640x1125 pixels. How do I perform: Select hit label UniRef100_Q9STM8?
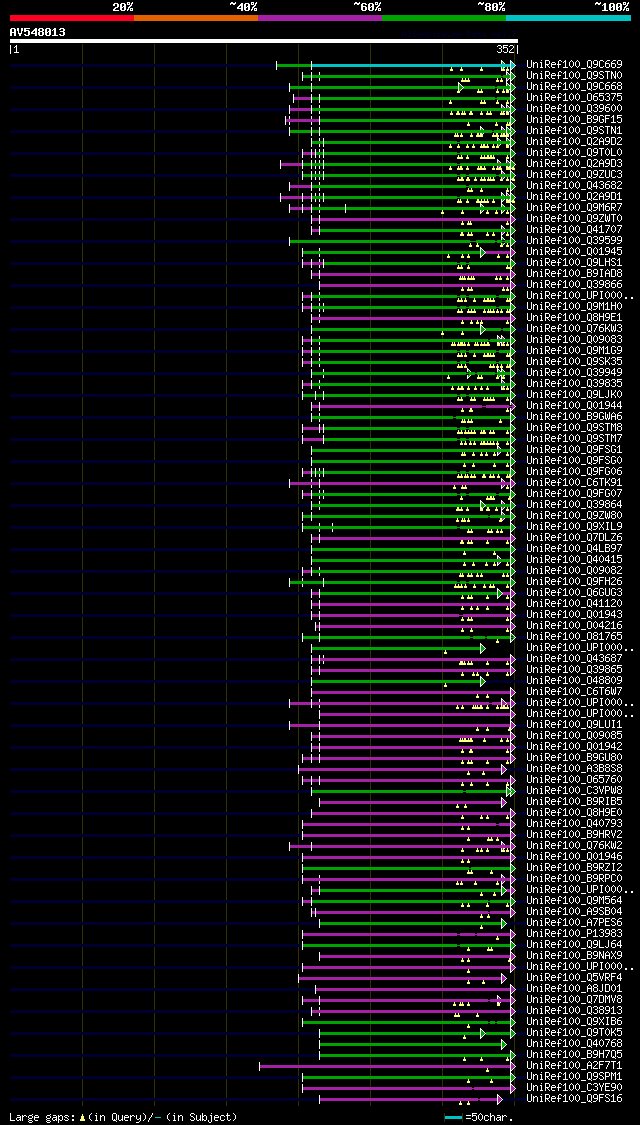[574, 428]
